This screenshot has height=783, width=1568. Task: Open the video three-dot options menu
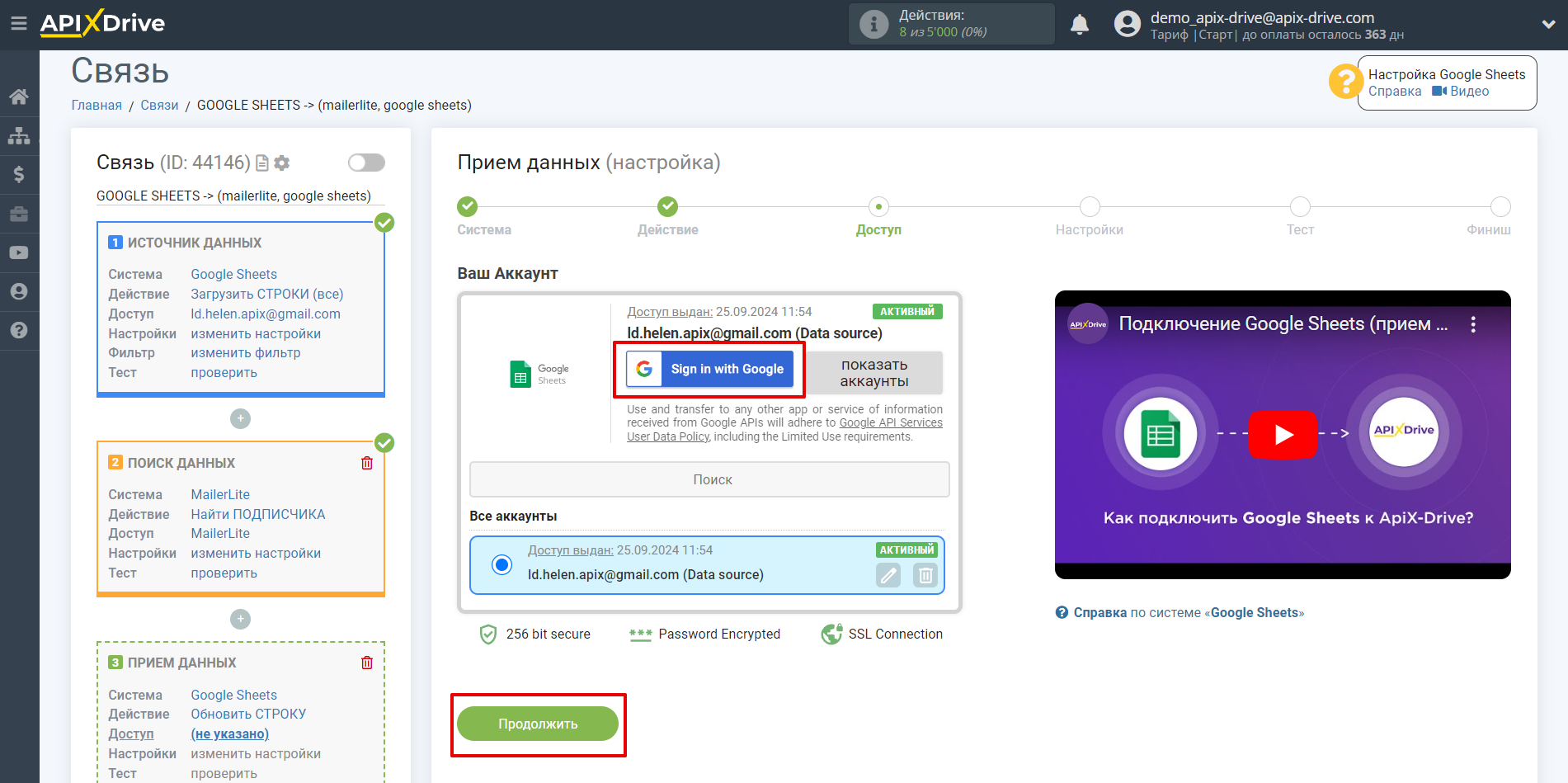tap(1473, 324)
